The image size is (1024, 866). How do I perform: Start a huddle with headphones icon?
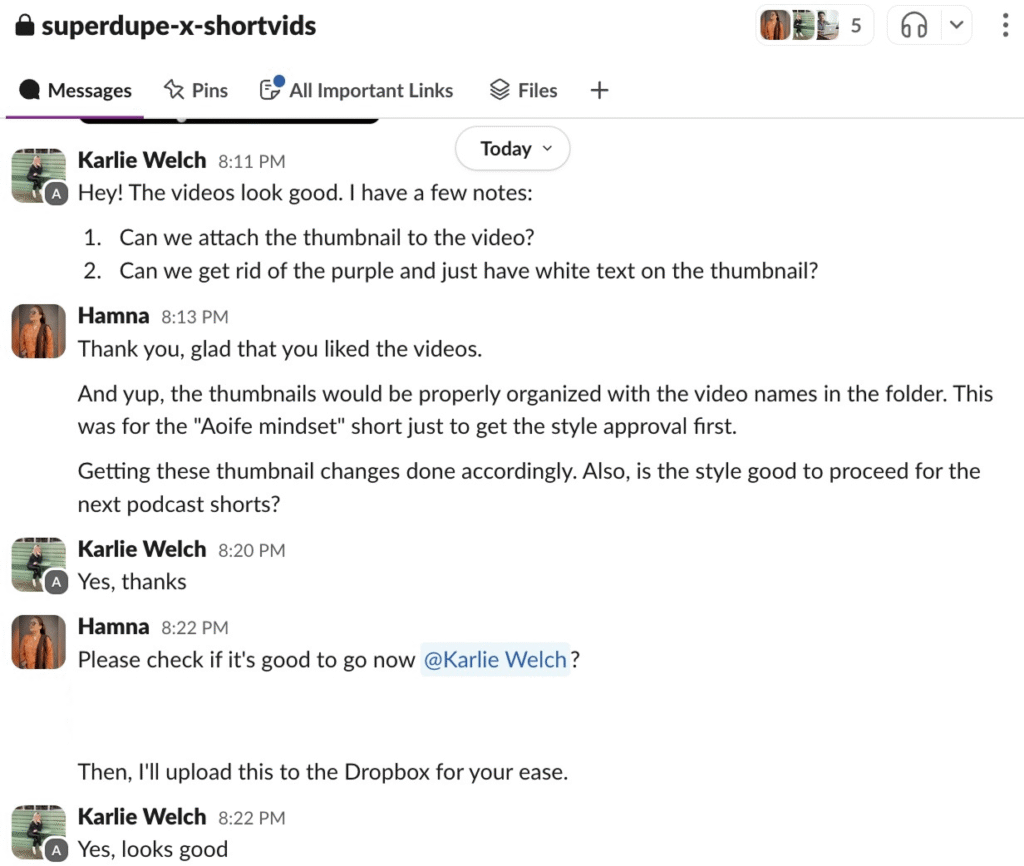pyautogui.click(x=914, y=26)
